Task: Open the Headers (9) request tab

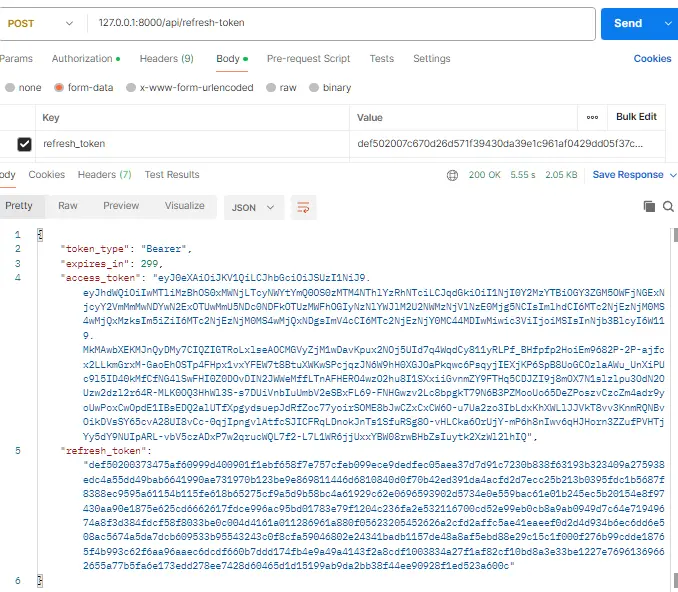Action: (x=166, y=58)
